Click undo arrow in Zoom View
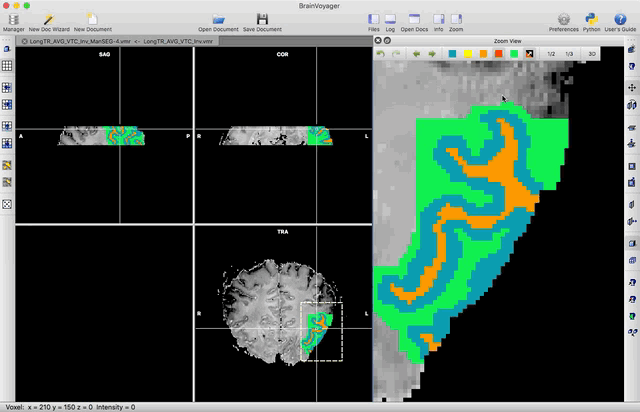 (381, 53)
